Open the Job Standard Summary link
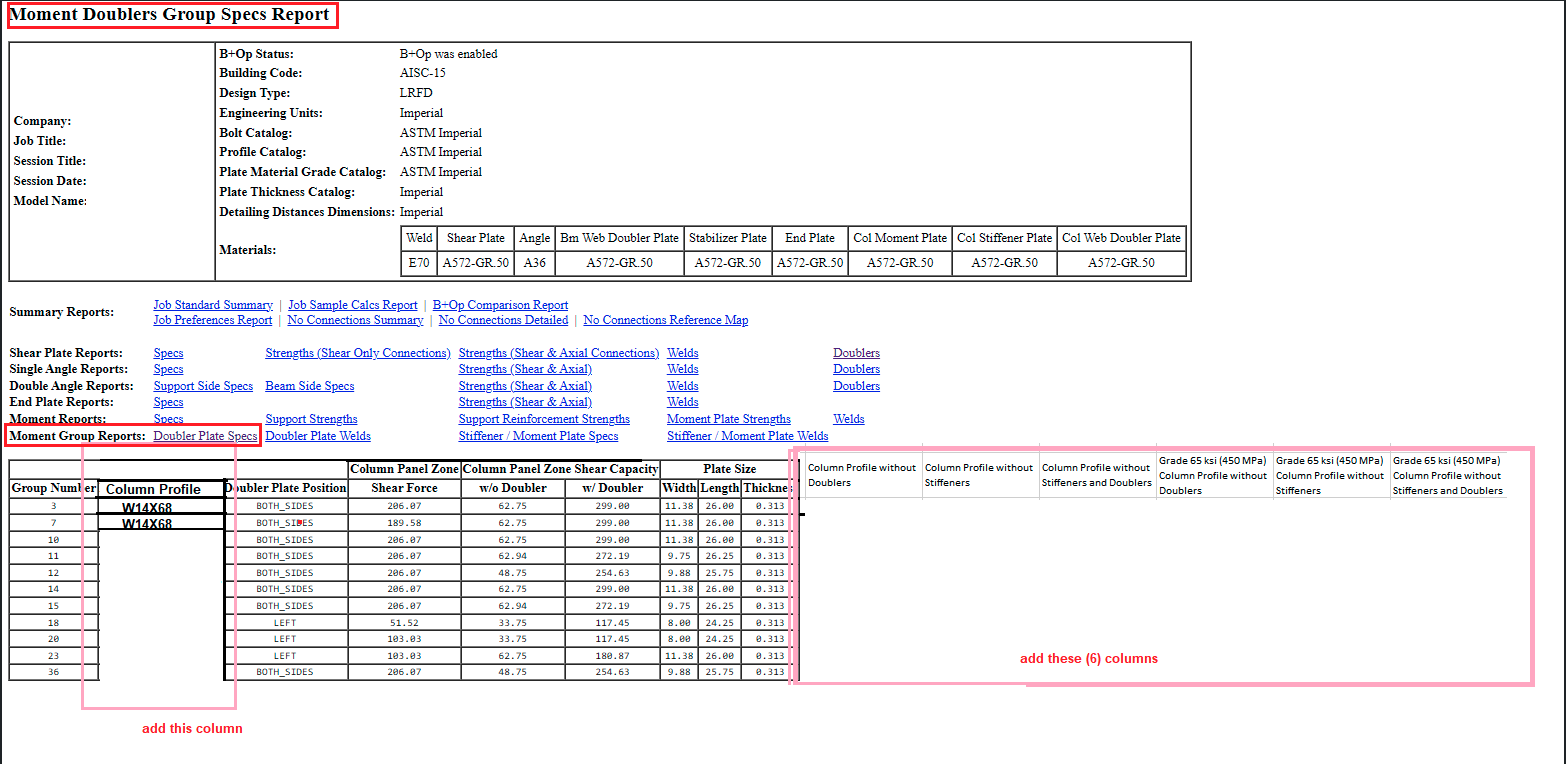The image size is (1566, 764). click(212, 305)
